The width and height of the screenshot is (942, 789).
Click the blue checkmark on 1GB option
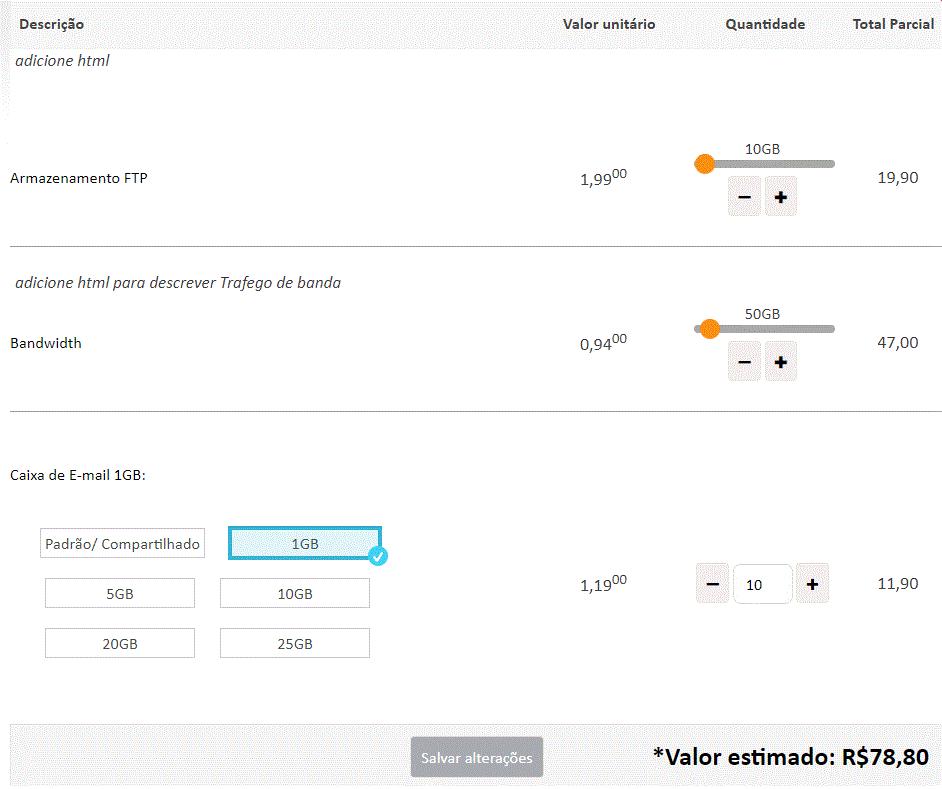pos(377,556)
